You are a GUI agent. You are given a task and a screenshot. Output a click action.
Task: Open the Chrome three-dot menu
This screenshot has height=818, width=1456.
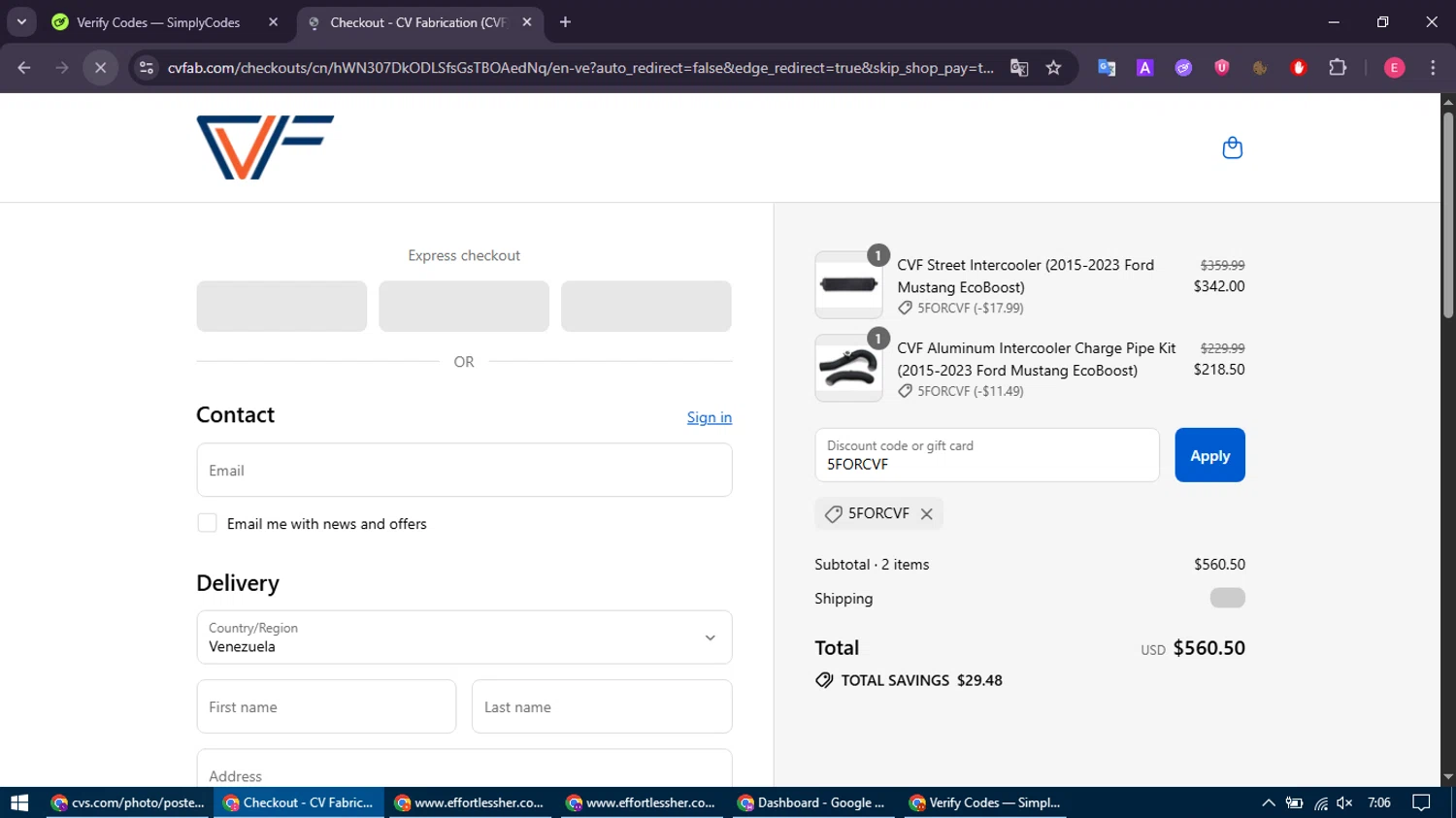click(x=1433, y=68)
